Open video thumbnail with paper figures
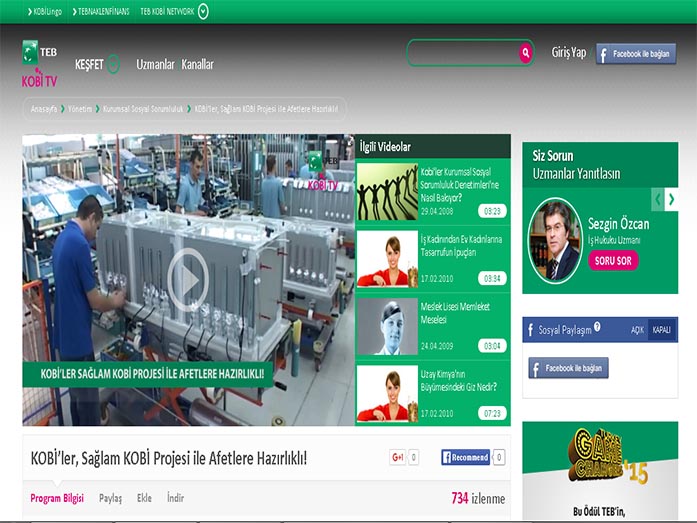Image resolution: width=697 pixels, height=523 pixels. [x=387, y=192]
